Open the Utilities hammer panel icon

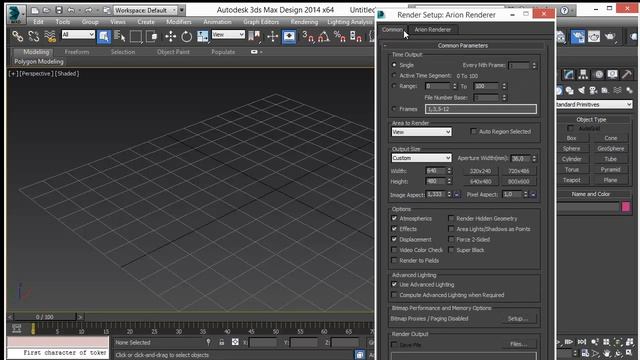coord(627,74)
